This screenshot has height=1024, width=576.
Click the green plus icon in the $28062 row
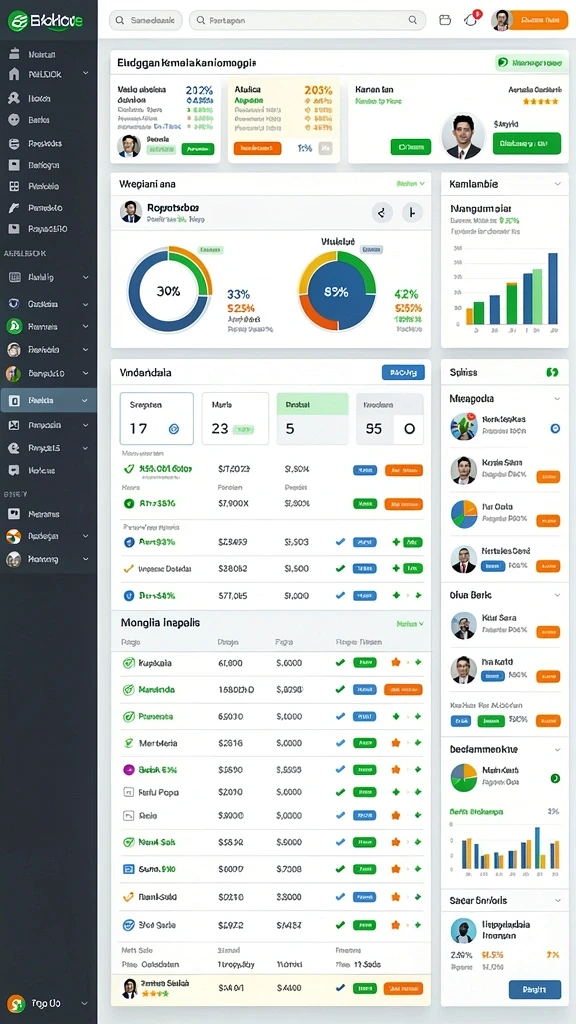[x=395, y=568]
